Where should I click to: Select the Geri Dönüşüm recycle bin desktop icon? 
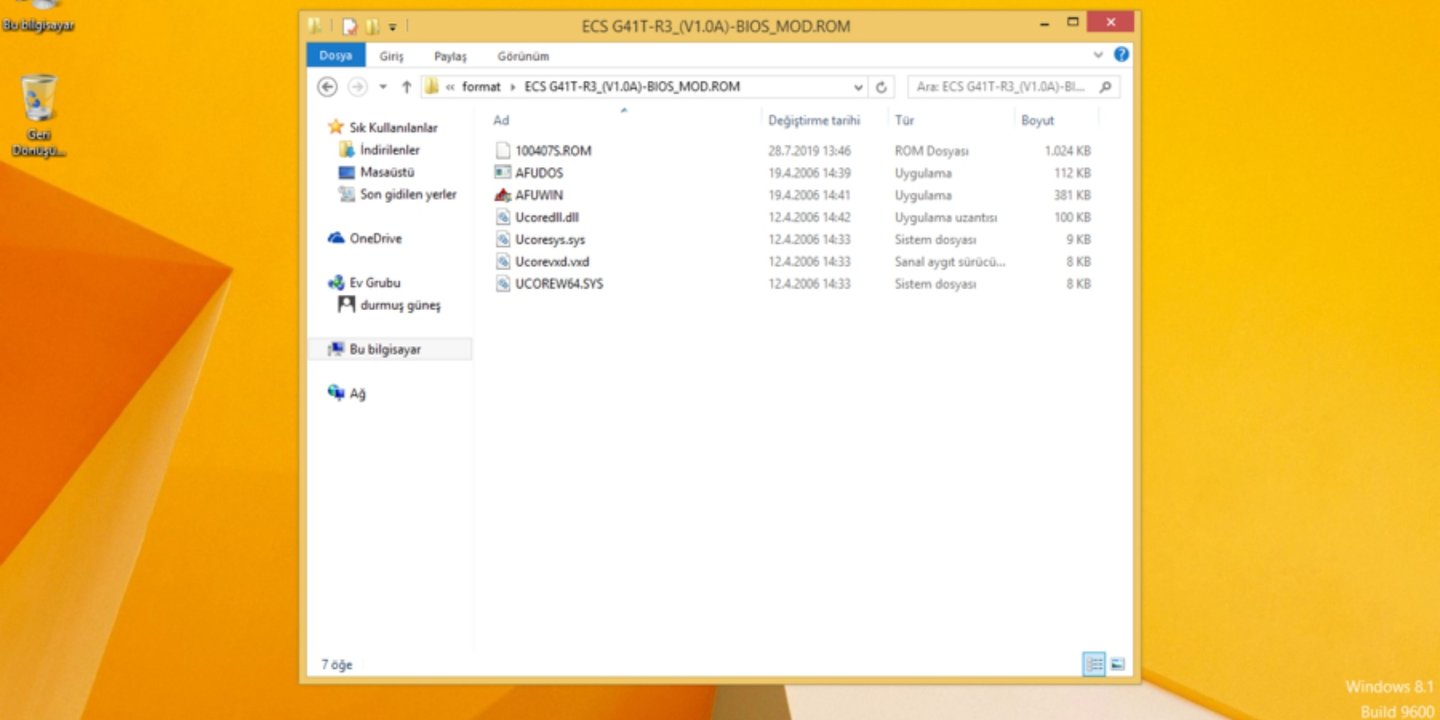pyautogui.click(x=40, y=116)
